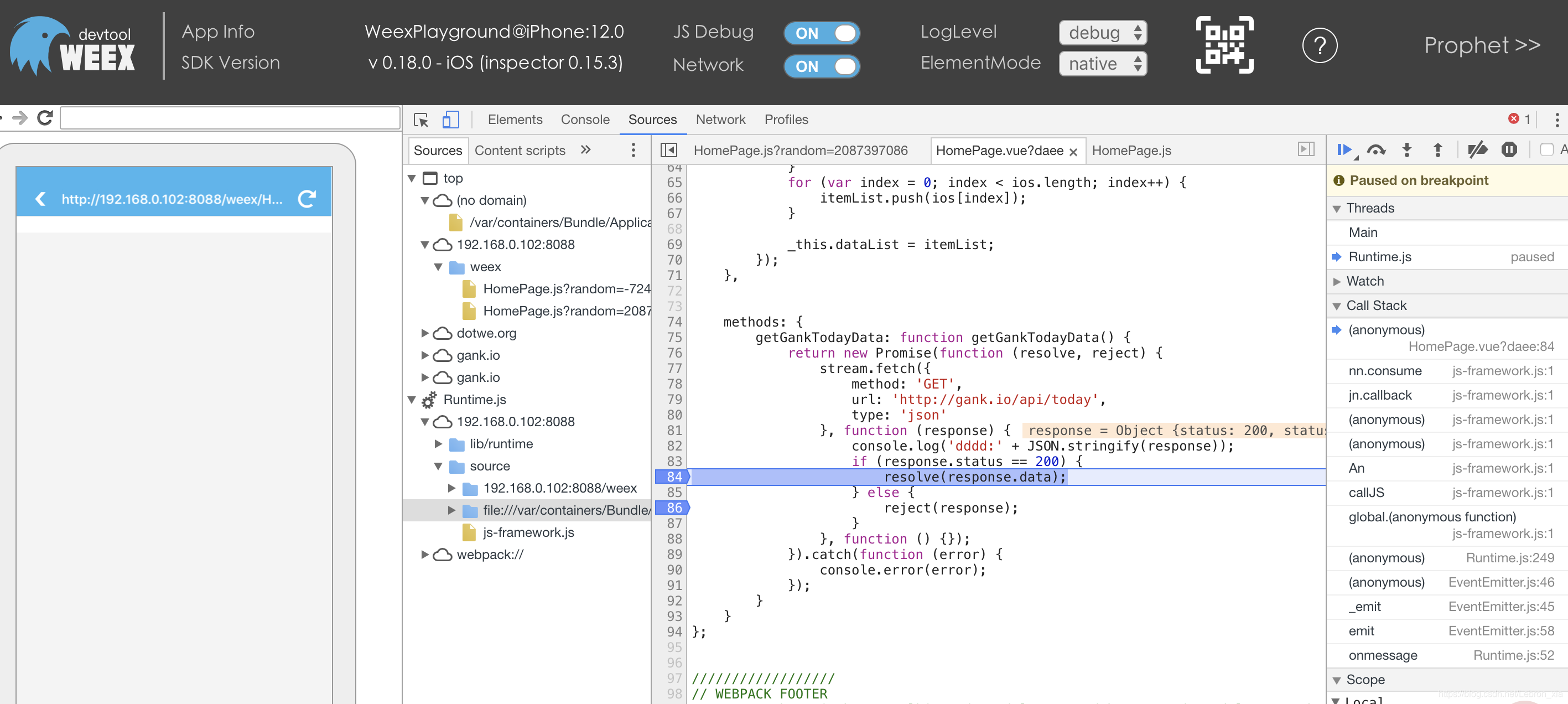Go back in simulated phone page
1568x704 pixels.
(x=40, y=199)
